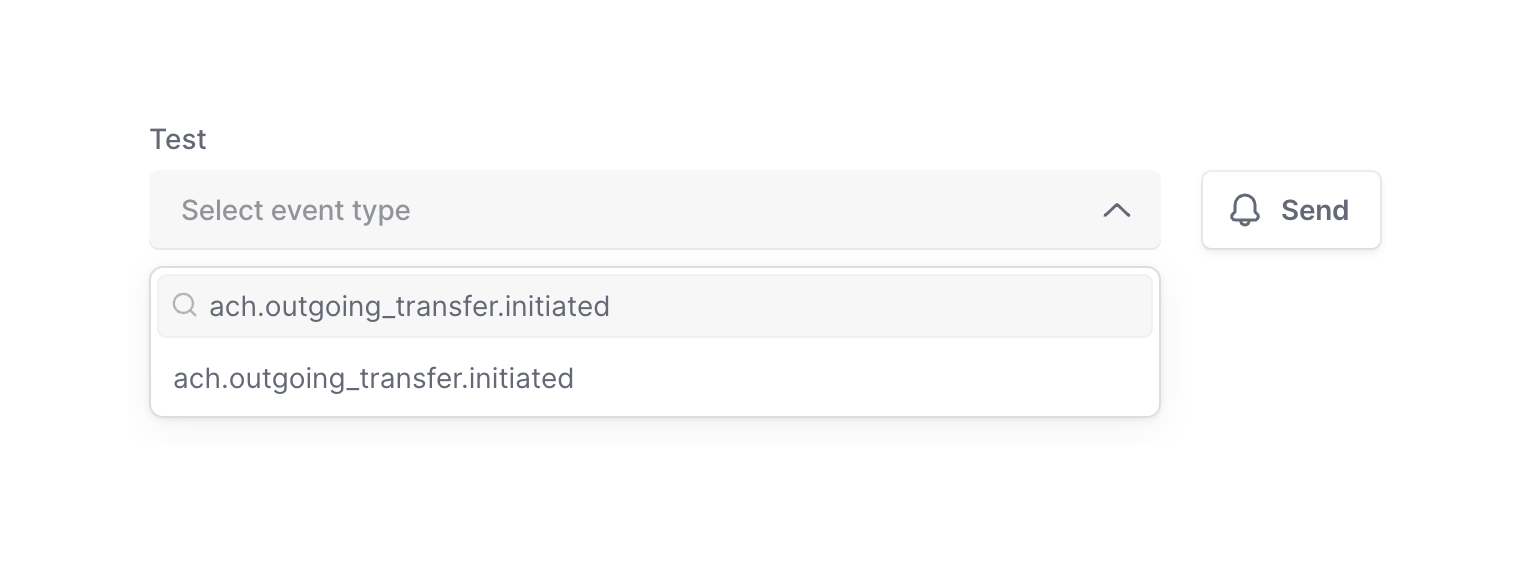Toggle the event type selector closed
This screenshot has width=1514, height=575.
(1116, 210)
